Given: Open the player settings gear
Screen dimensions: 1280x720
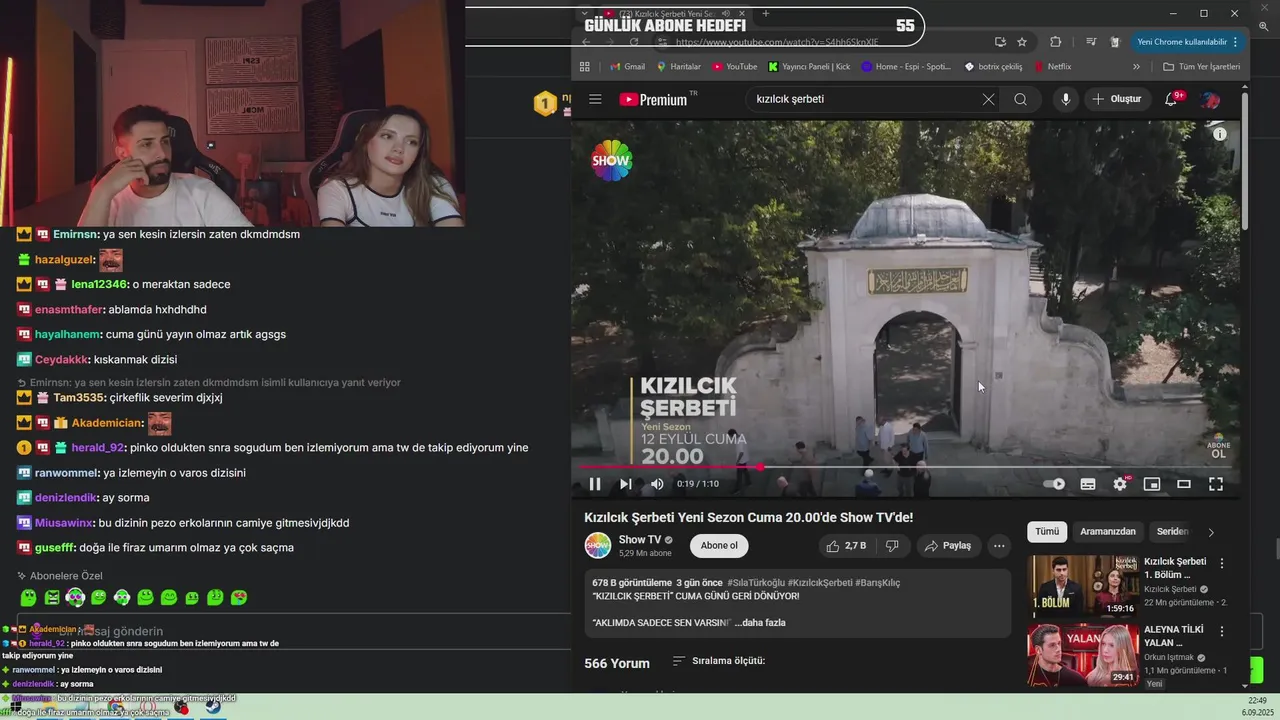Looking at the screenshot, I should tap(1120, 484).
